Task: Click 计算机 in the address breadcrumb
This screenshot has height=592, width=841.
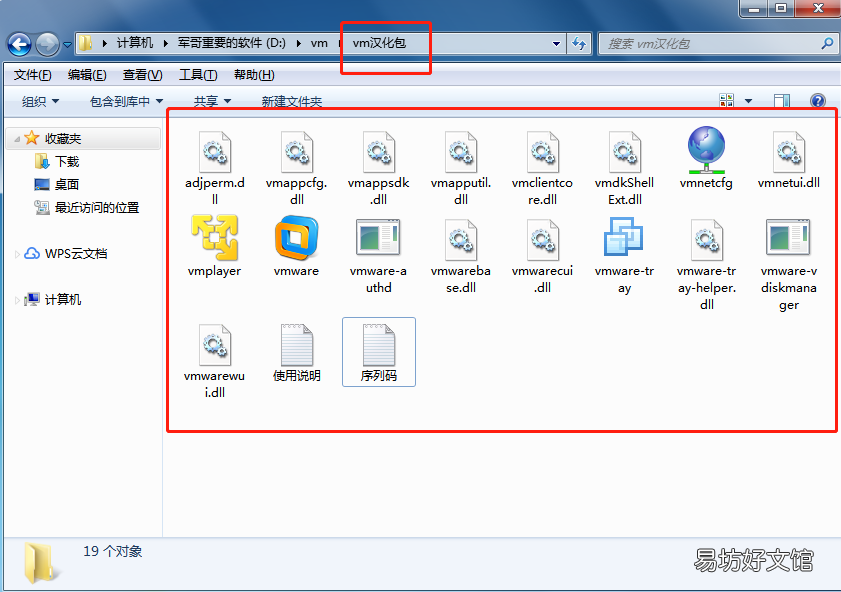Action: pyautogui.click(x=135, y=43)
